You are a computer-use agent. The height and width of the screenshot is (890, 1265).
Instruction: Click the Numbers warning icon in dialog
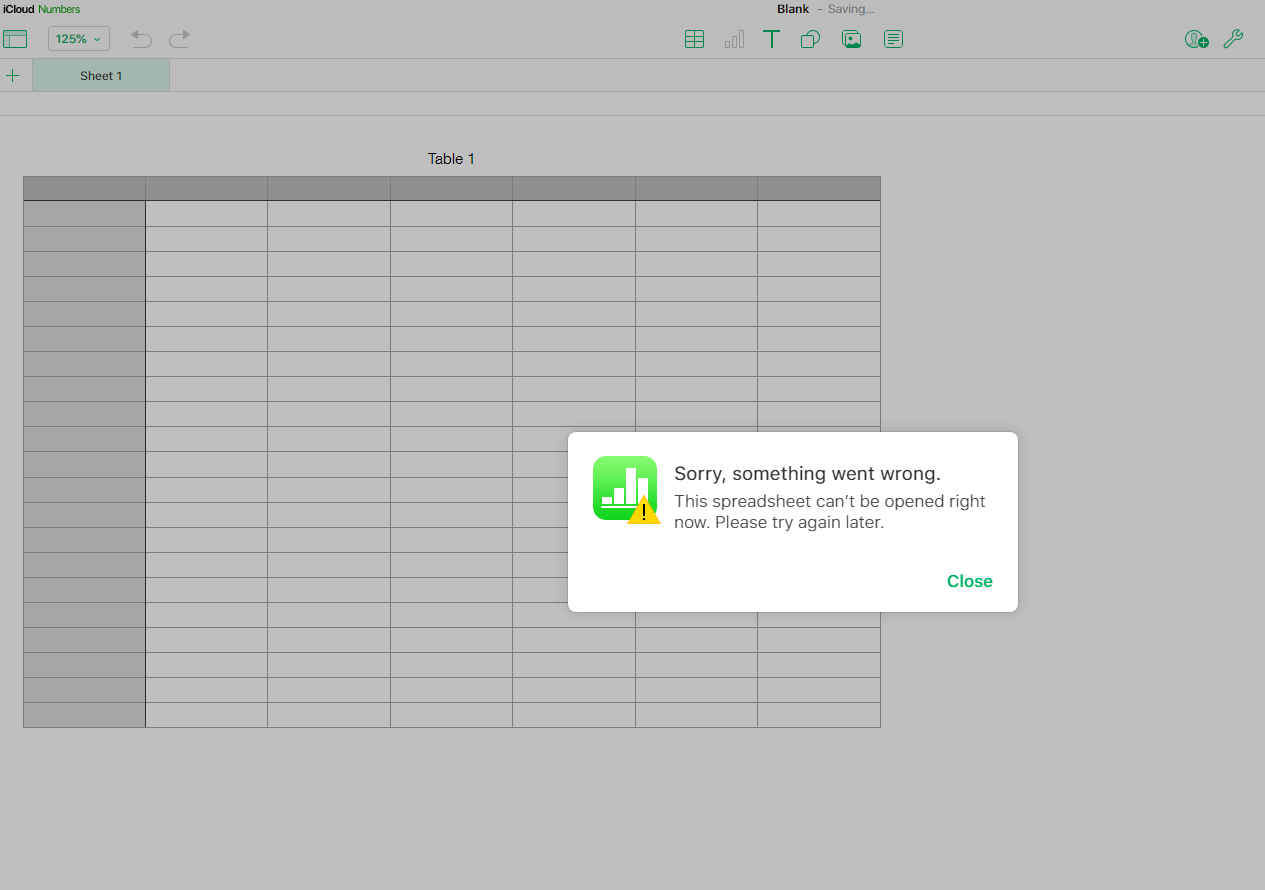click(x=626, y=489)
